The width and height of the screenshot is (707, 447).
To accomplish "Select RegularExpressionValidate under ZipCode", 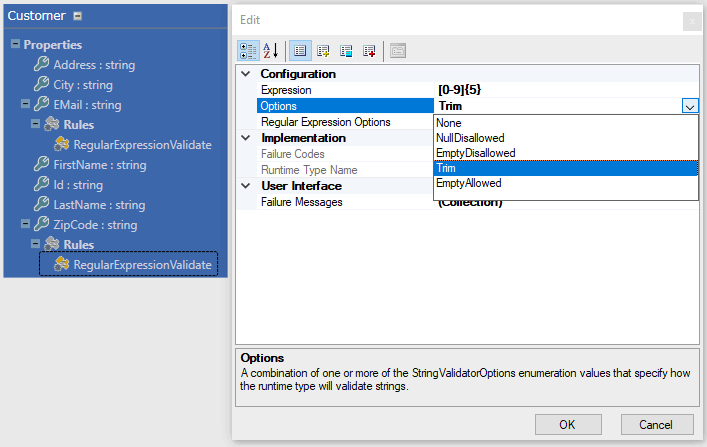I will (x=142, y=265).
